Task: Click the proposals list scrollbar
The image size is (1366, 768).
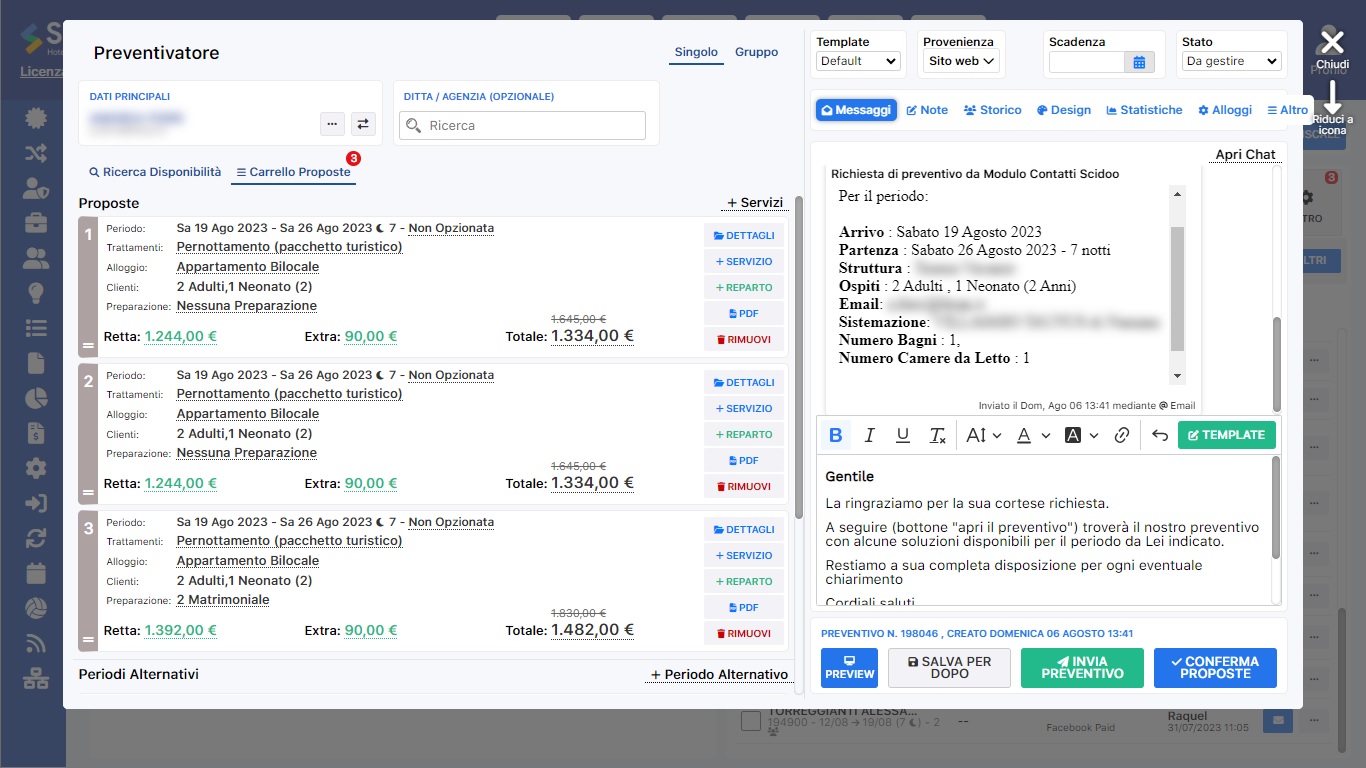Action: pos(799,357)
